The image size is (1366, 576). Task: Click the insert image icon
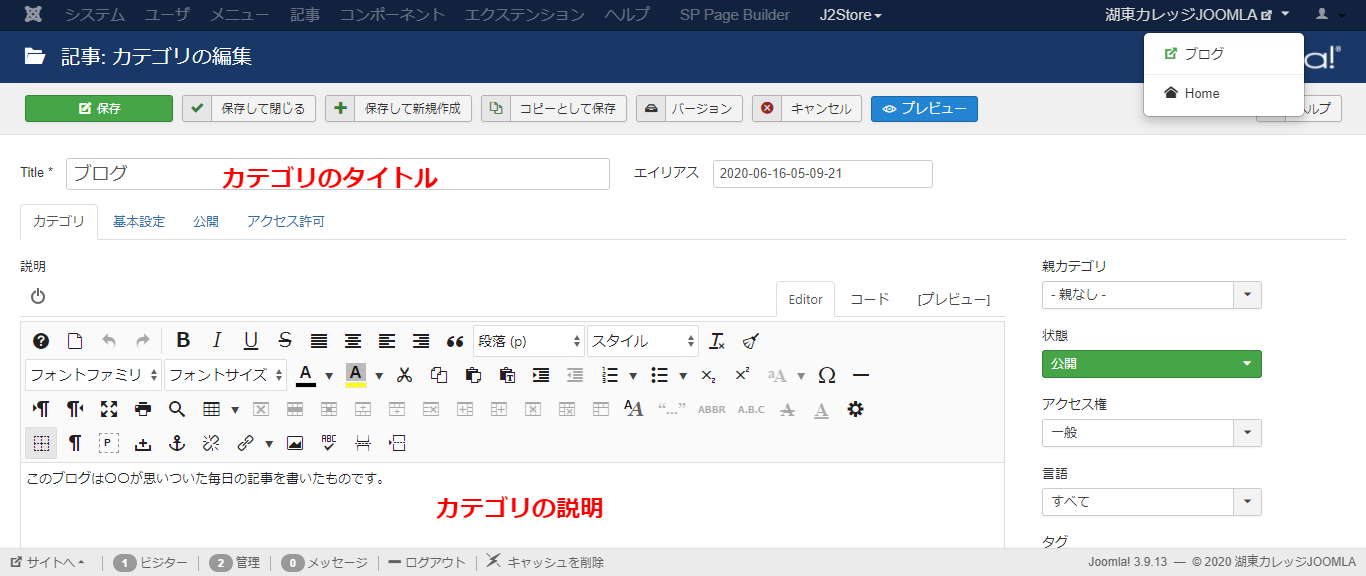[x=295, y=443]
